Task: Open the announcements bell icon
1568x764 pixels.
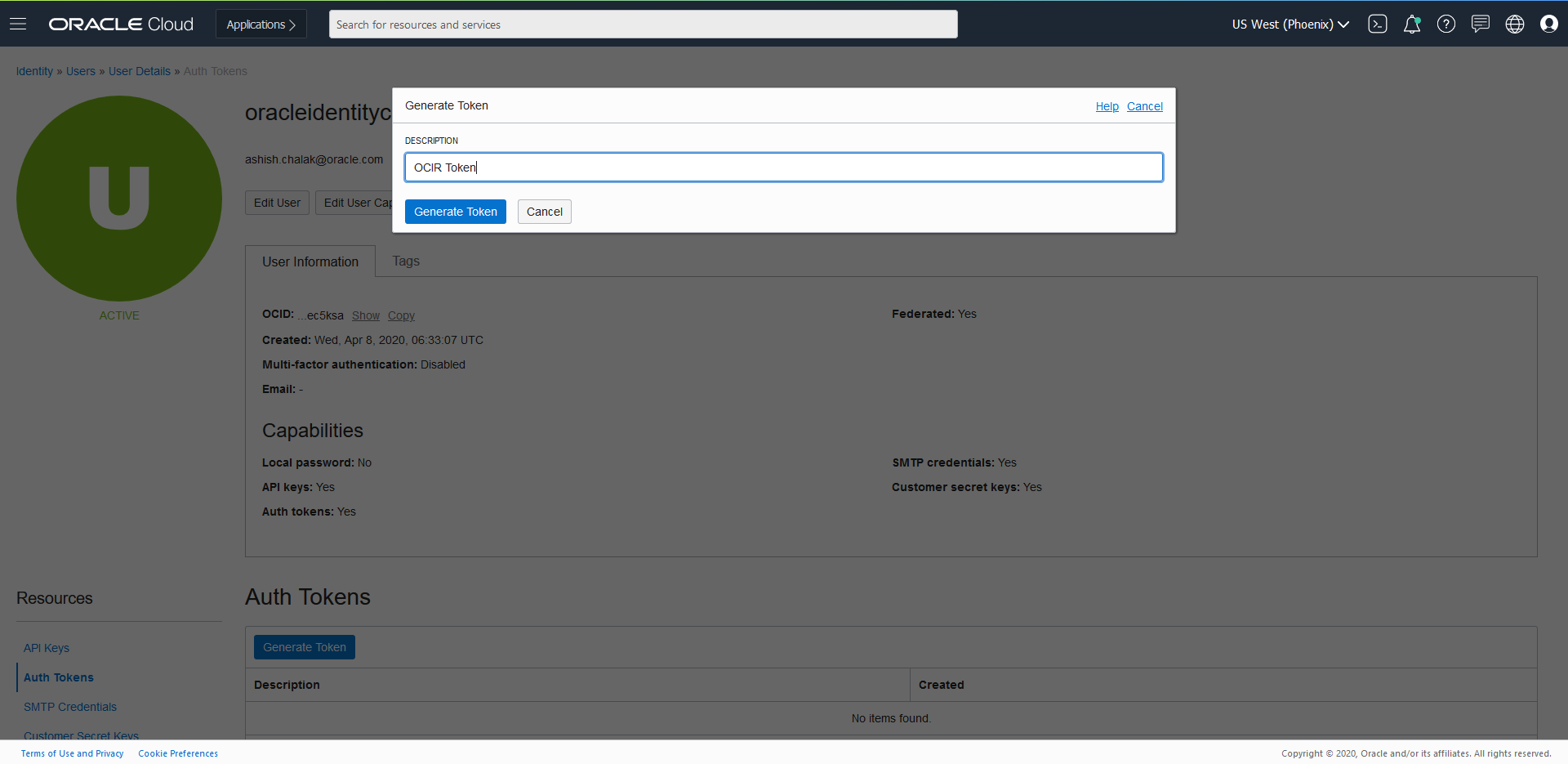Action: point(1412,25)
